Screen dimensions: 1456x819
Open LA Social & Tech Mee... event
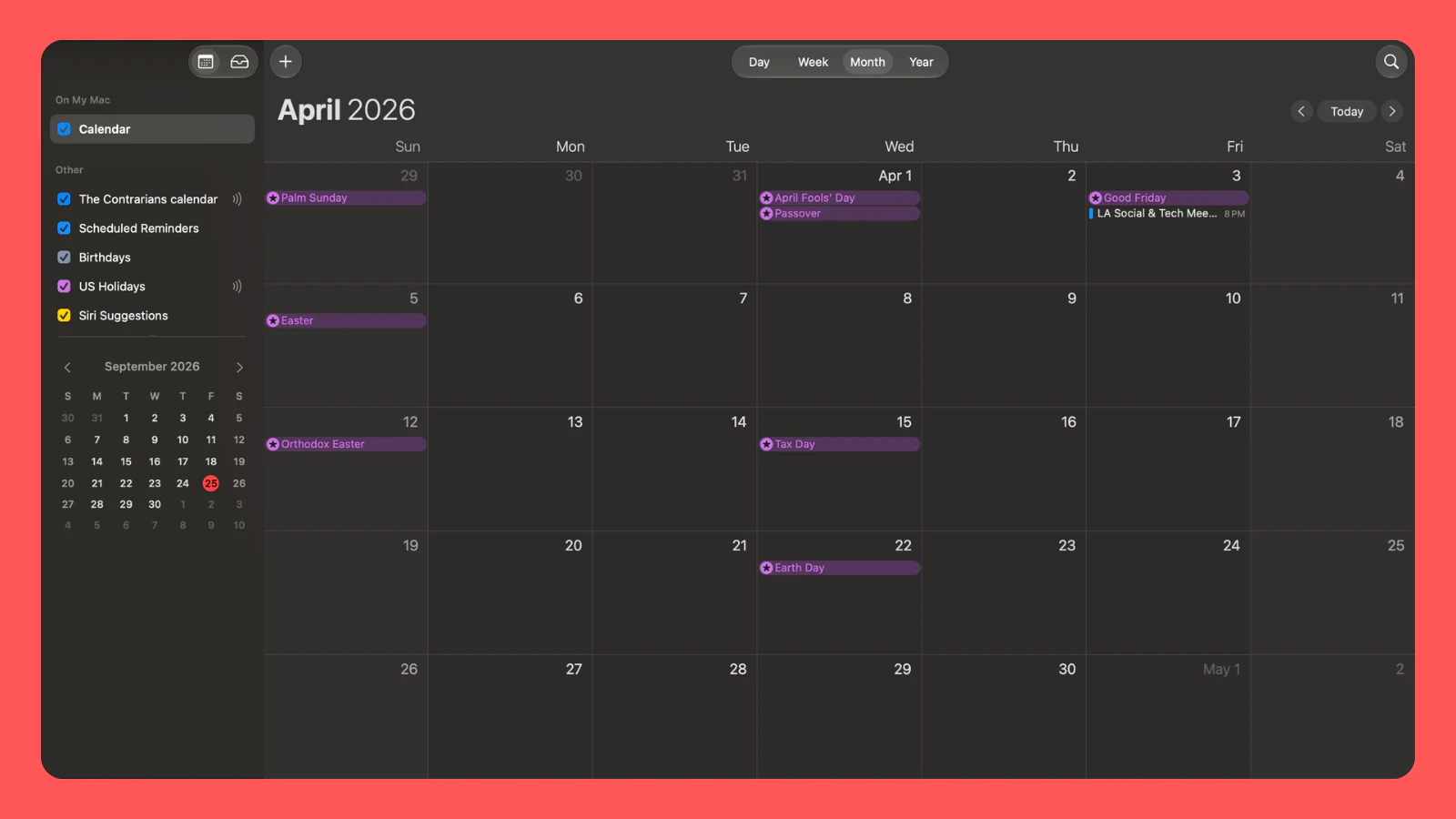coord(1168,214)
